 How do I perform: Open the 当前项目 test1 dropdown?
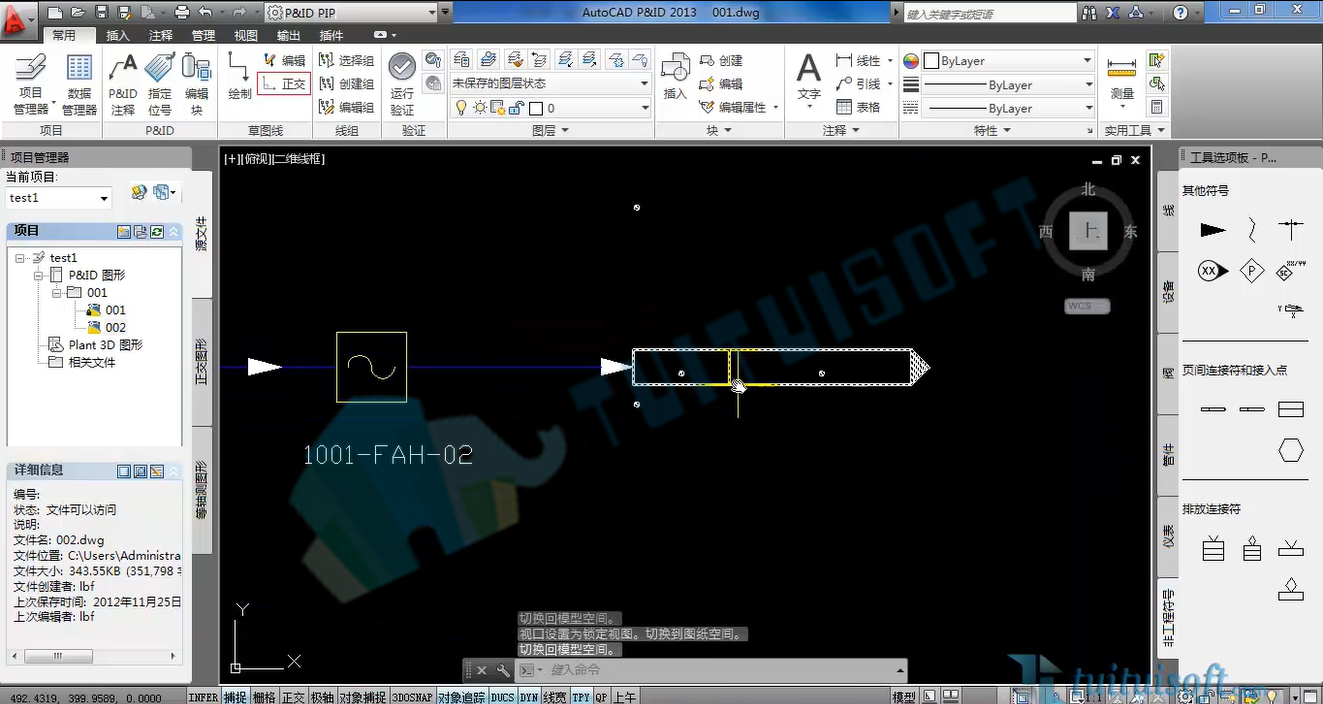point(57,198)
